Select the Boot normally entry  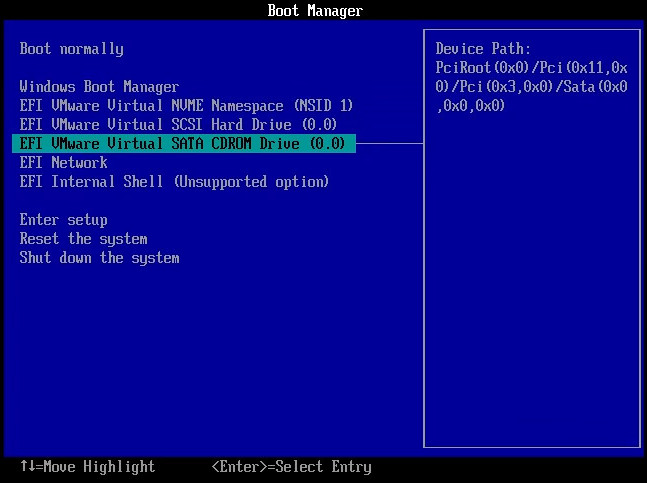[72, 49]
